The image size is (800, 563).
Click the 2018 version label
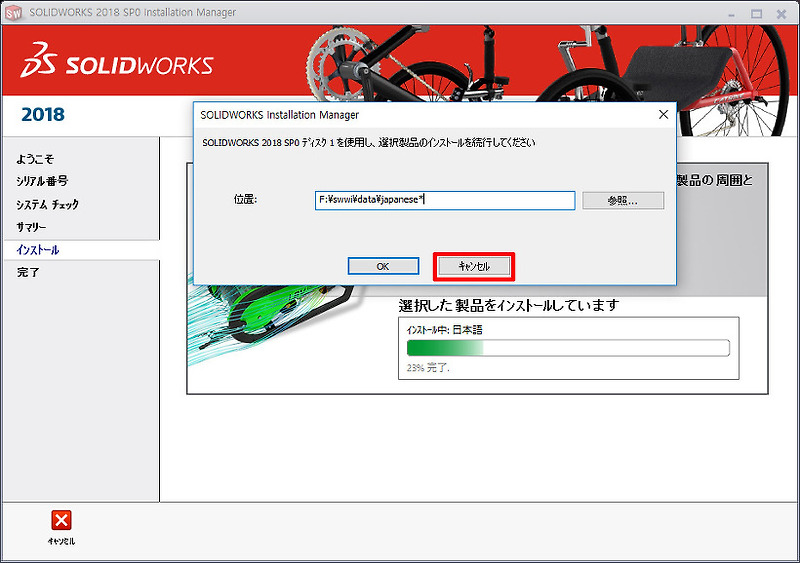tap(43, 114)
